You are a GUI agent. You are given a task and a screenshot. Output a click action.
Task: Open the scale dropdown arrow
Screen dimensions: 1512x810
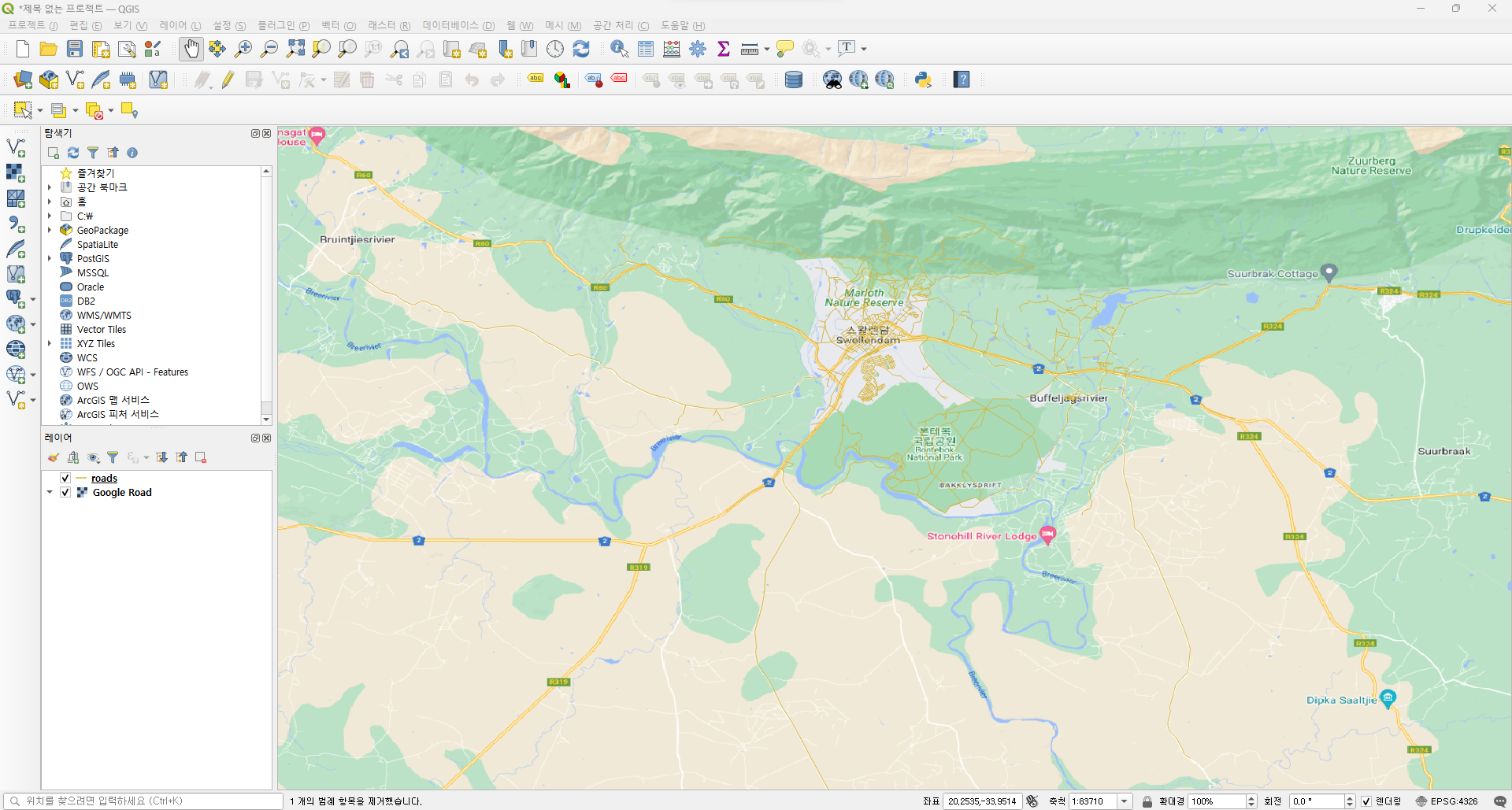(1125, 801)
